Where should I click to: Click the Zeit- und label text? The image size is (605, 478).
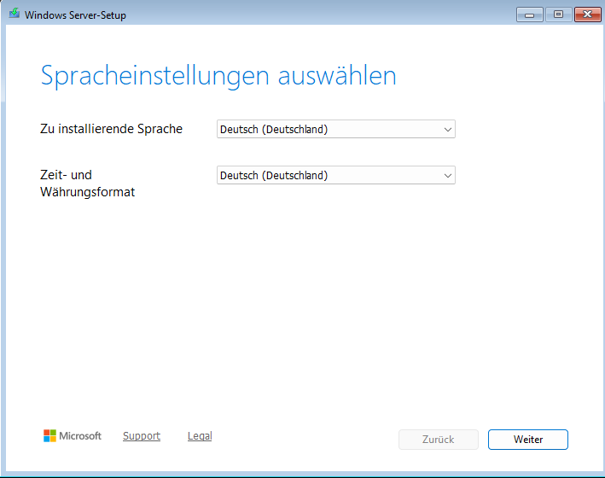66,175
